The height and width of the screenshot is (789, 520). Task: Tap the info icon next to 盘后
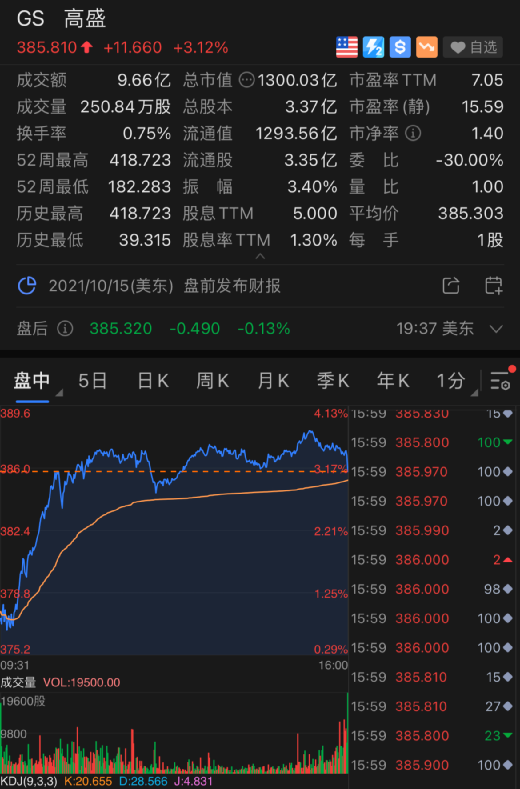coord(65,329)
